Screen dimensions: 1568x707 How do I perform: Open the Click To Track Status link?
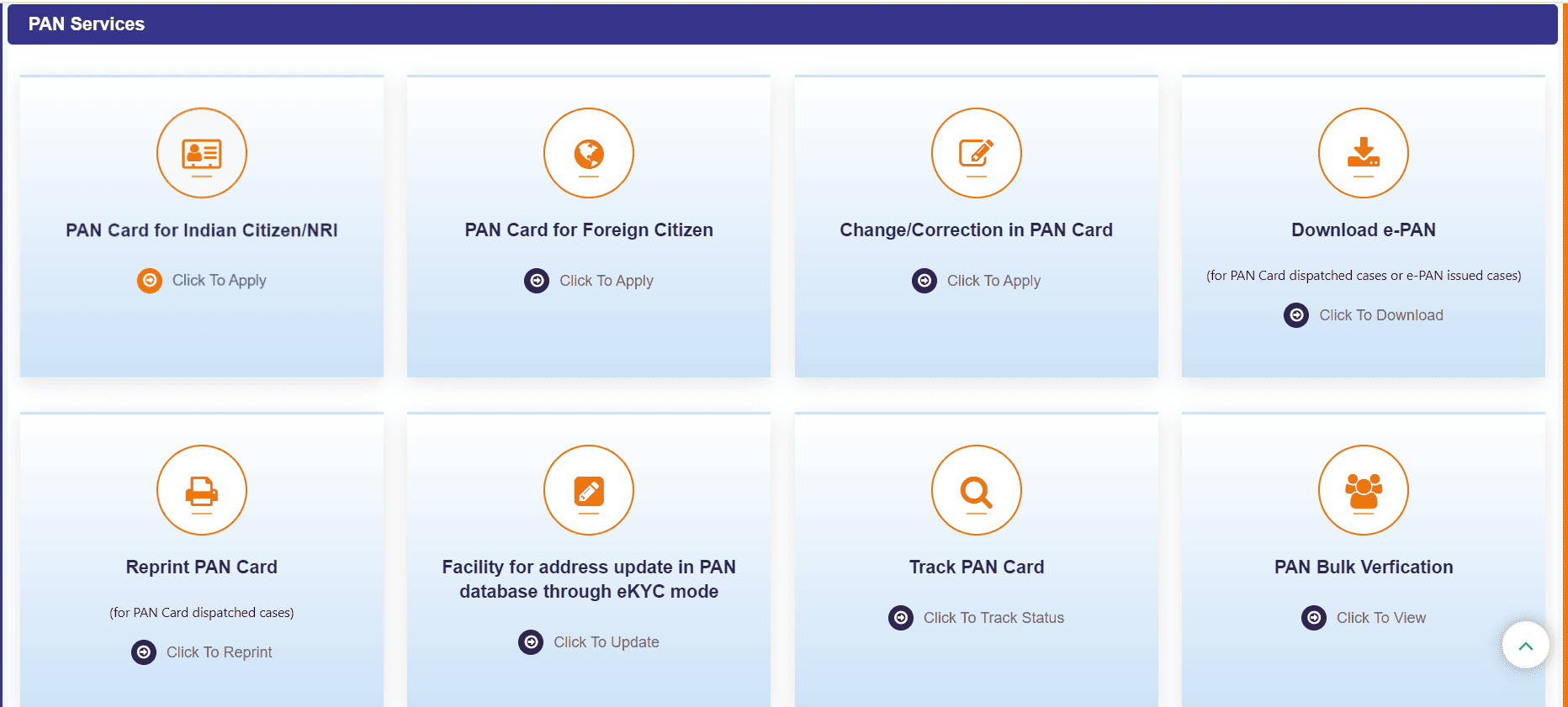coord(993,618)
